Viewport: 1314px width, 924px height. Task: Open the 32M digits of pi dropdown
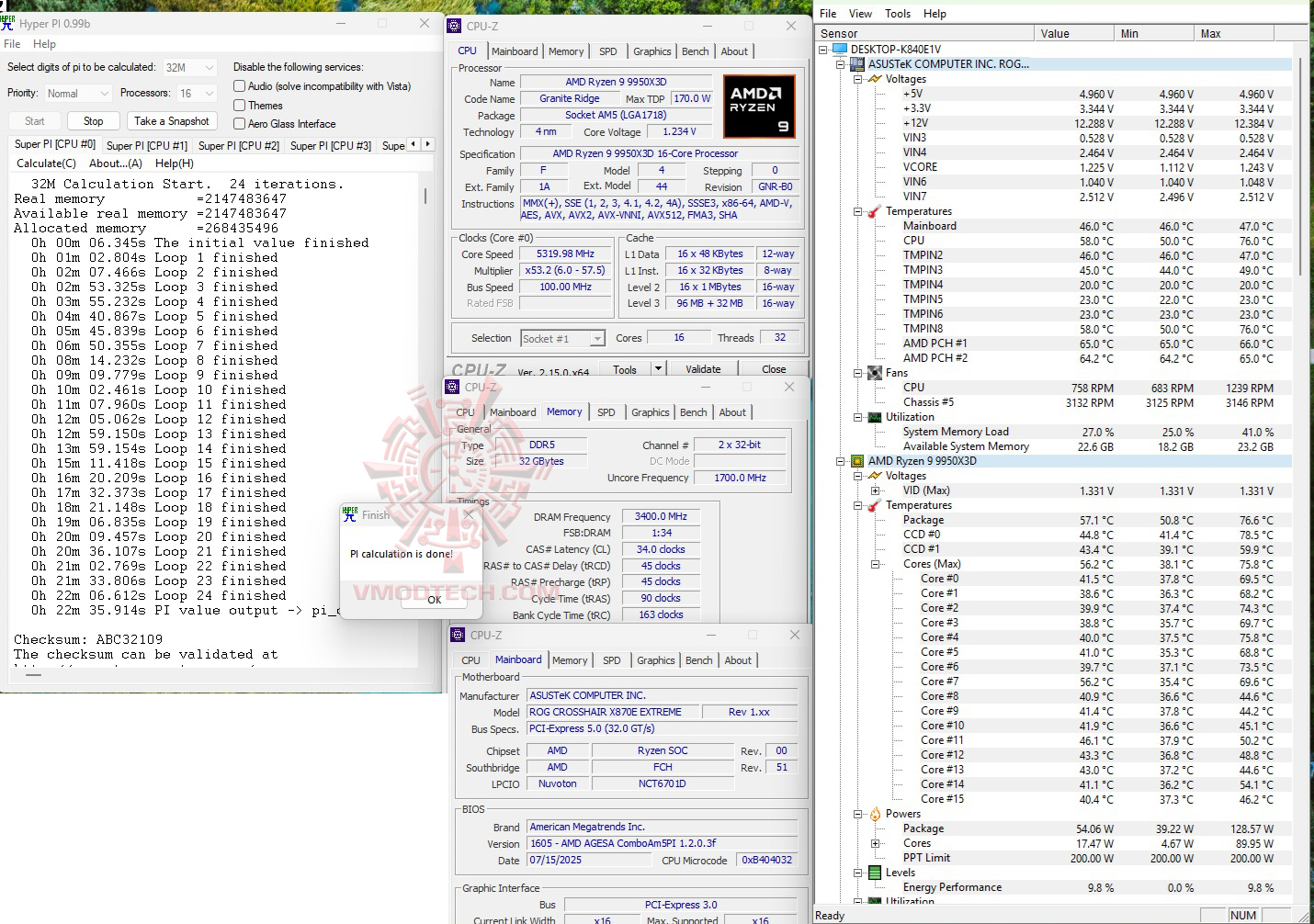coord(208,66)
